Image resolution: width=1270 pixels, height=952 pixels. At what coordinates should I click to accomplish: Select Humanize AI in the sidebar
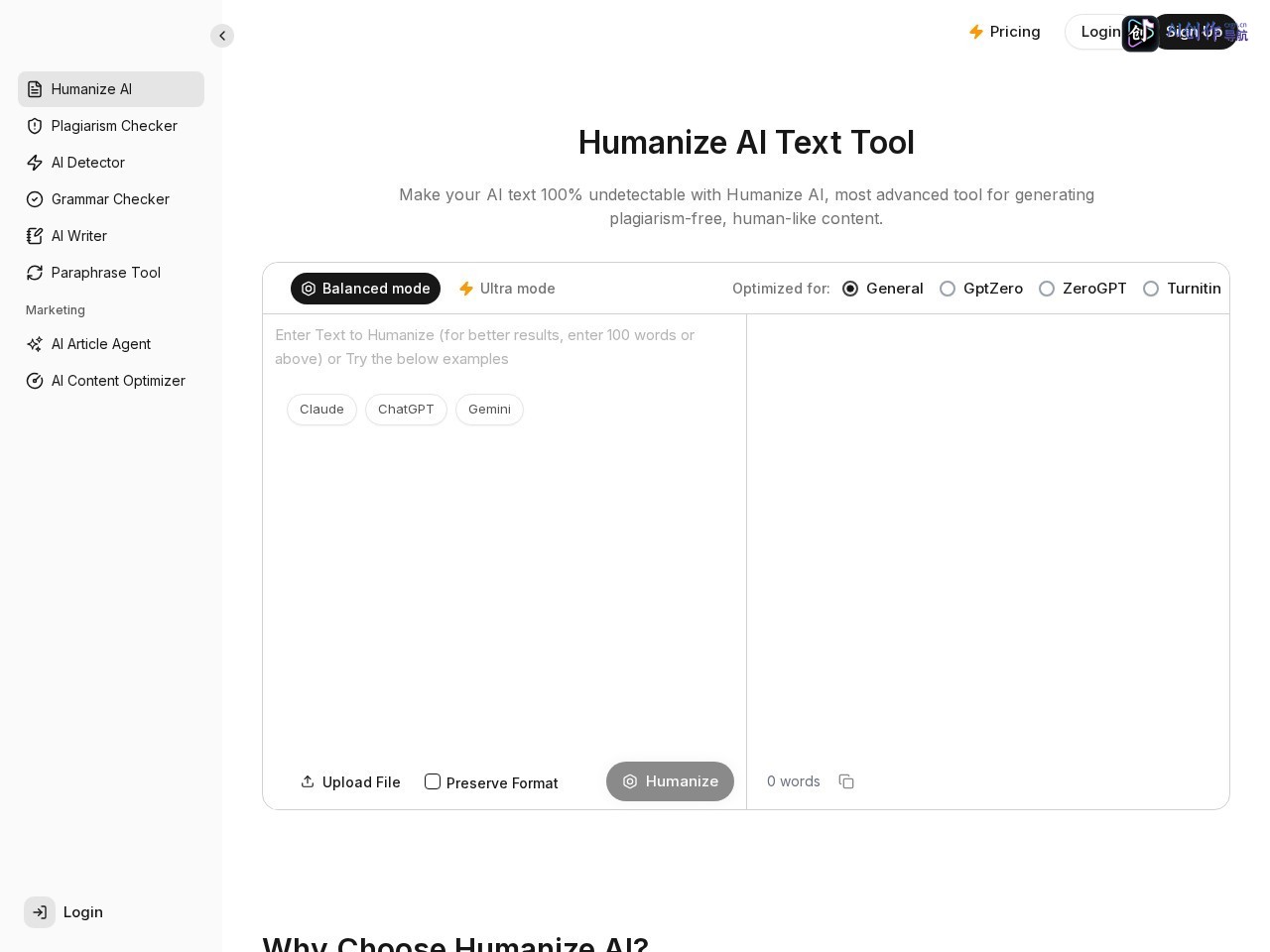tap(111, 89)
